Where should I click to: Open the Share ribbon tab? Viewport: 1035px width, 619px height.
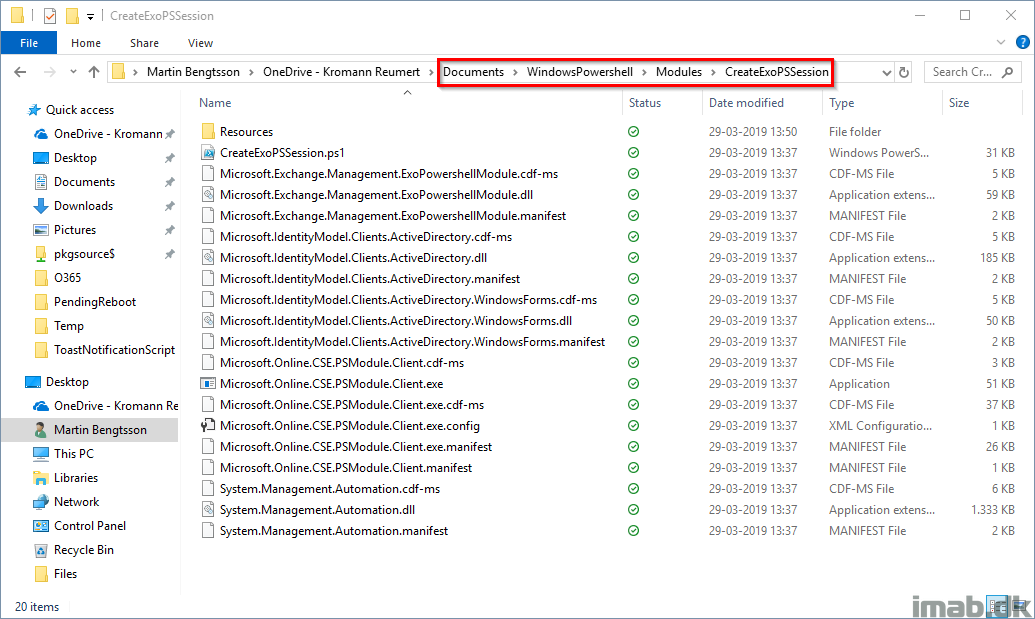(x=144, y=43)
